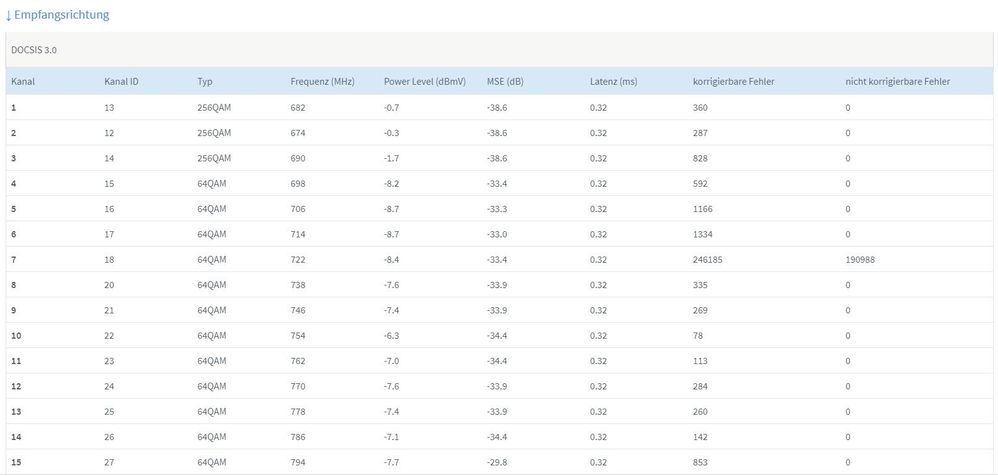Image resolution: width=998 pixels, height=476 pixels.
Task: Select correctable errors value 1334
Action: tap(703, 234)
